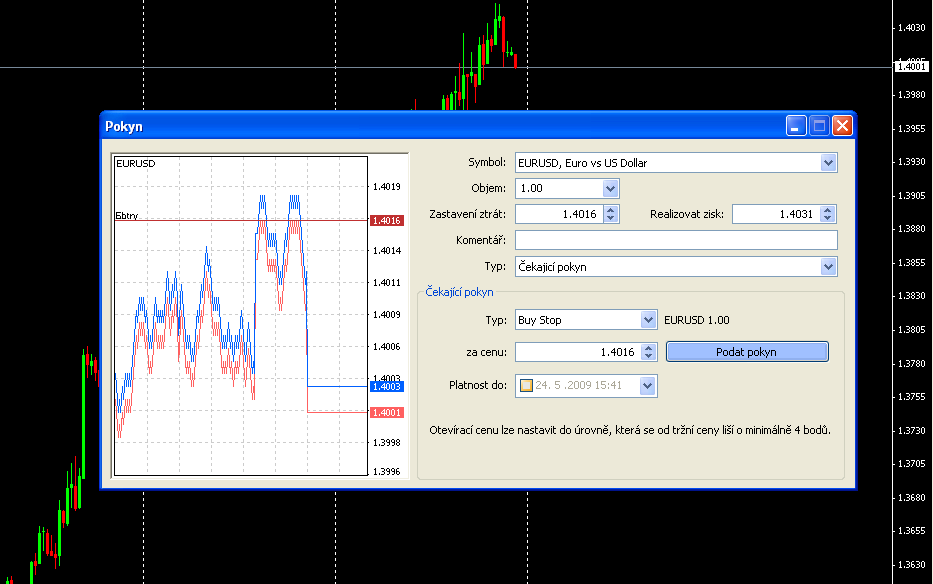This screenshot has height=584, width=933.
Task: Click inside the za cenu price field
Action: [576, 352]
